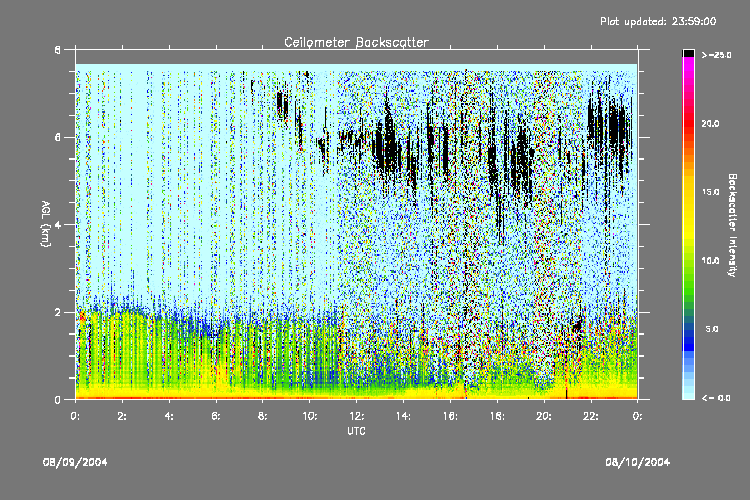Image resolution: width=750 pixels, height=500 pixels.
Task: Click the end date 08/10/2004
Action: pos(638,462)
